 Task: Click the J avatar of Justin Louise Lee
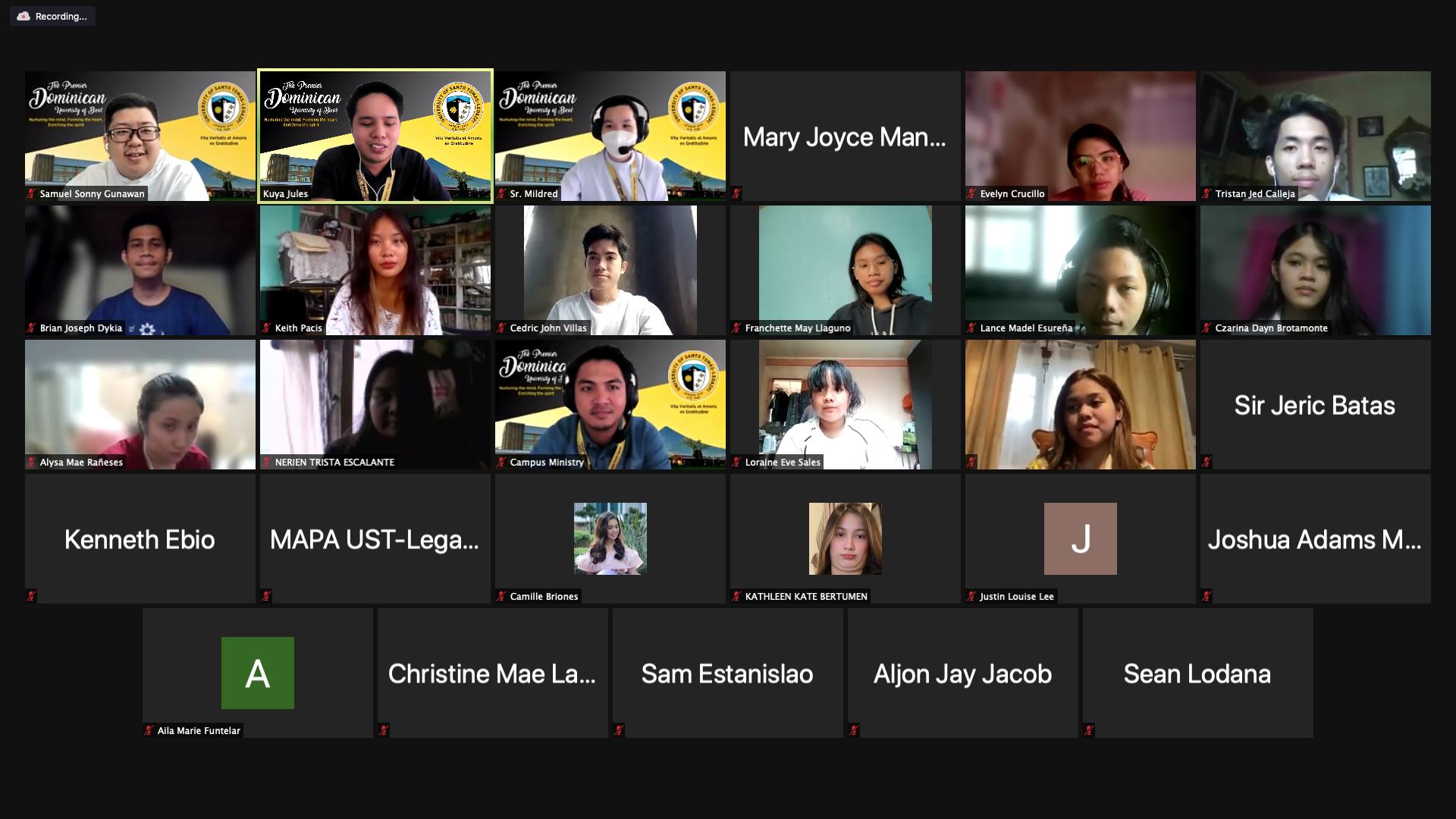coord(1080,538)
